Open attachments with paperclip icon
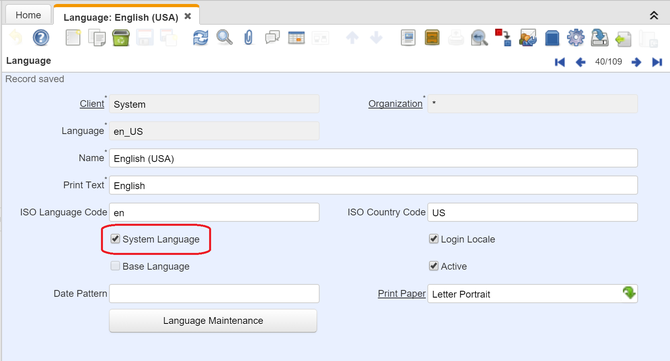670x361 pixels. (248, 38)
